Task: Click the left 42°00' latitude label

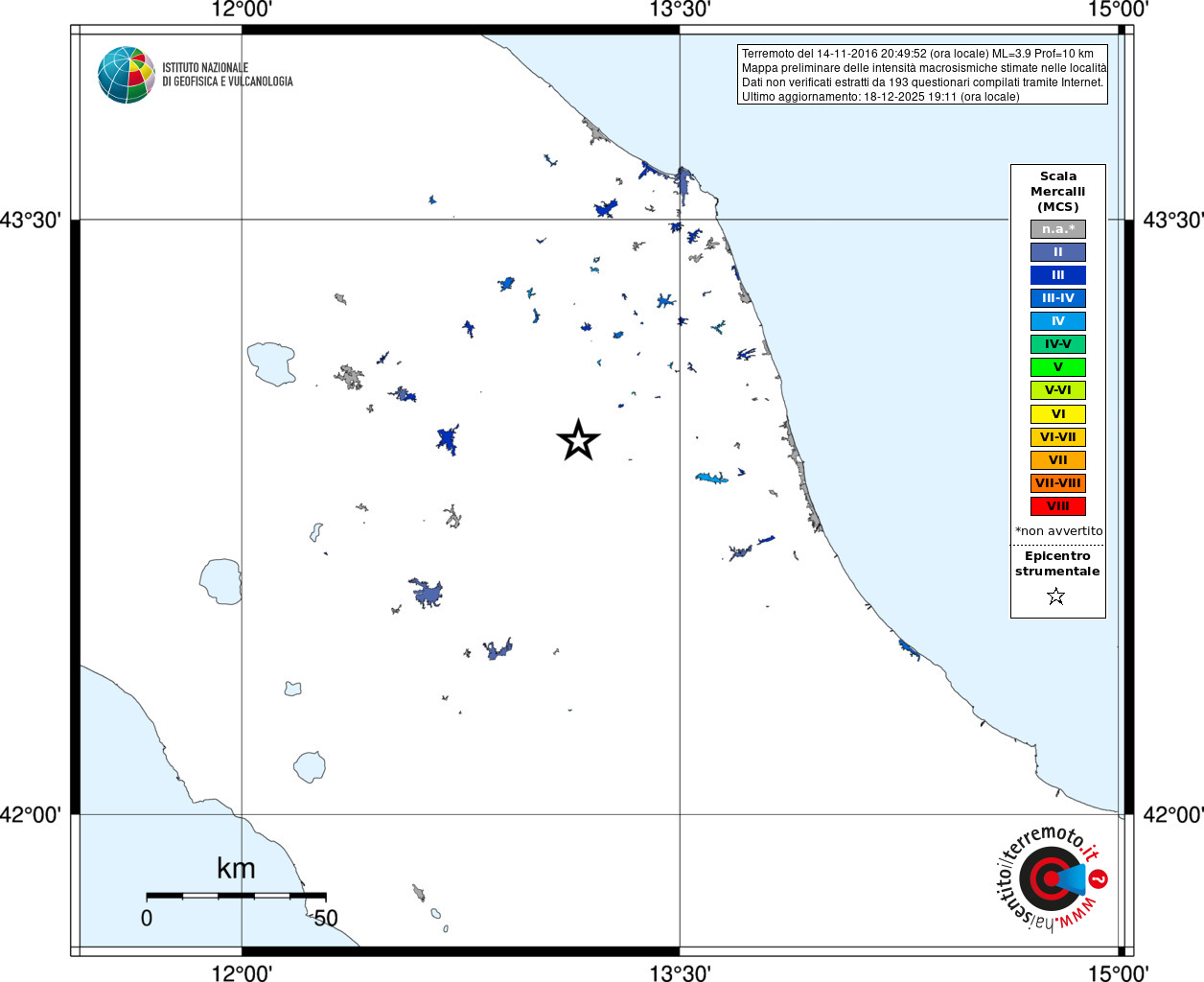Action: [31, 814]
